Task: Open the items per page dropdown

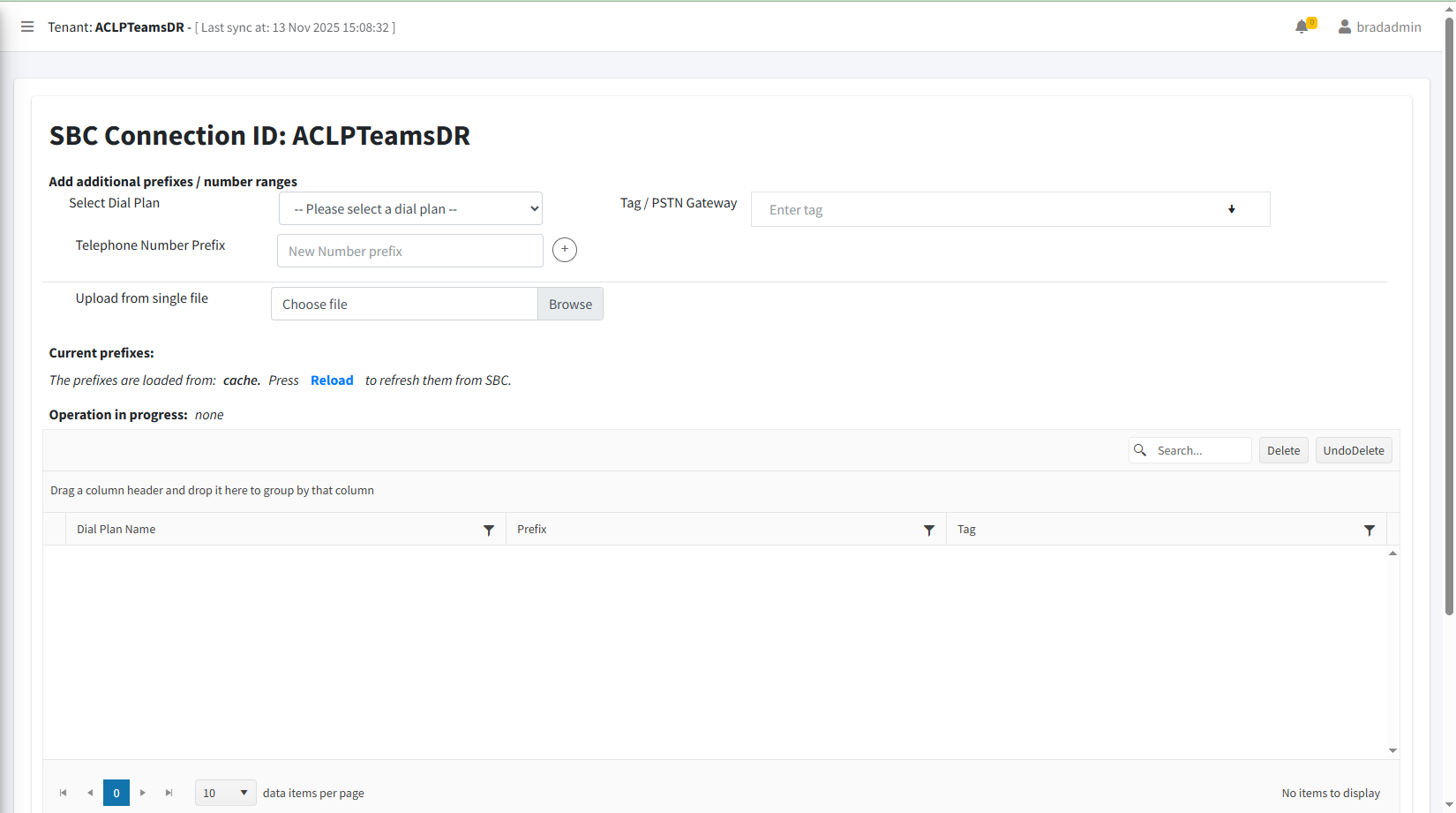Action: (226, 793)
